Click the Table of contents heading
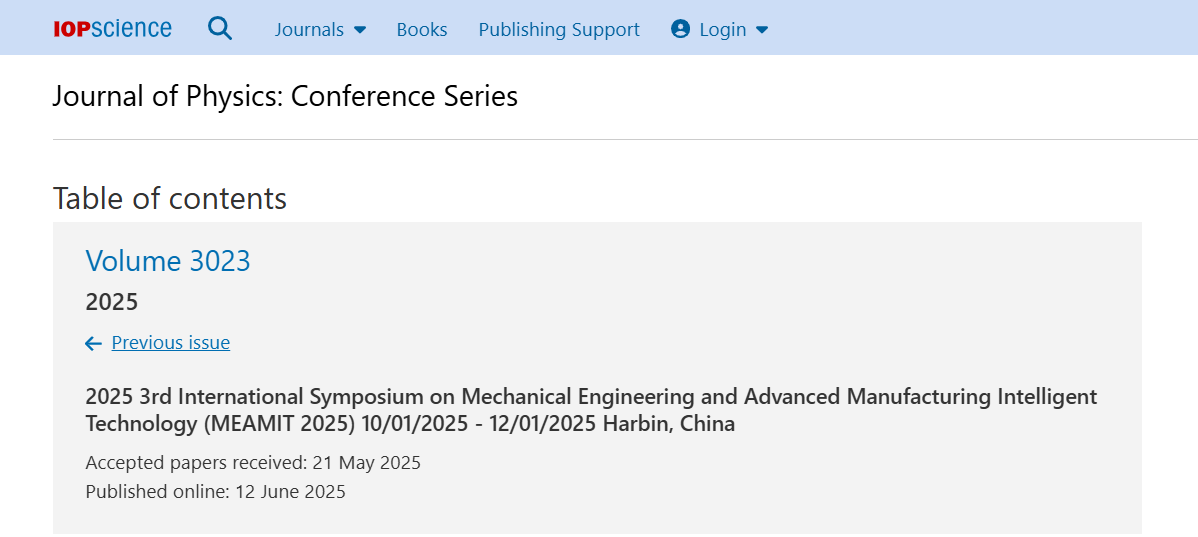Image resolution: width=1198 pixels, height=537 pixels. pos(170,199)
